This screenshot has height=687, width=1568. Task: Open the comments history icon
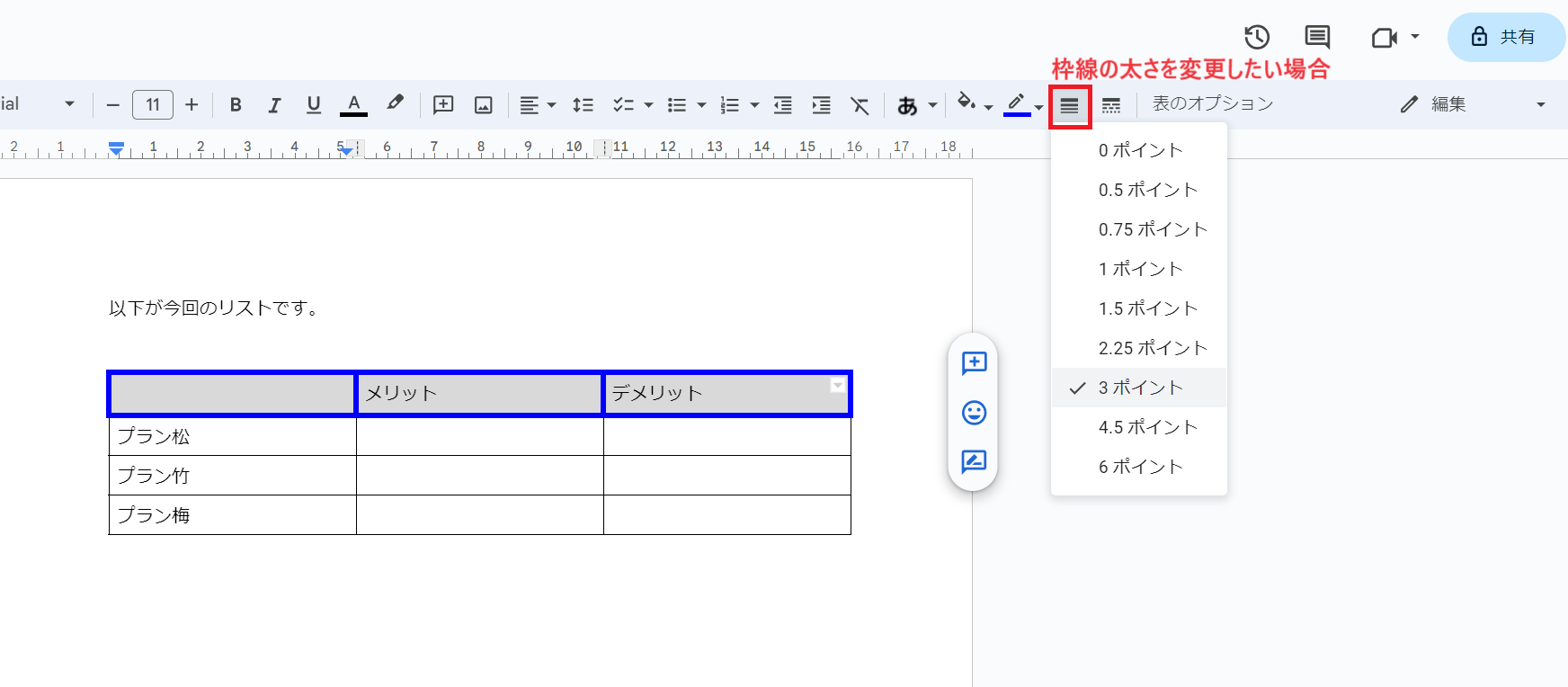[x=1317, y=37]
